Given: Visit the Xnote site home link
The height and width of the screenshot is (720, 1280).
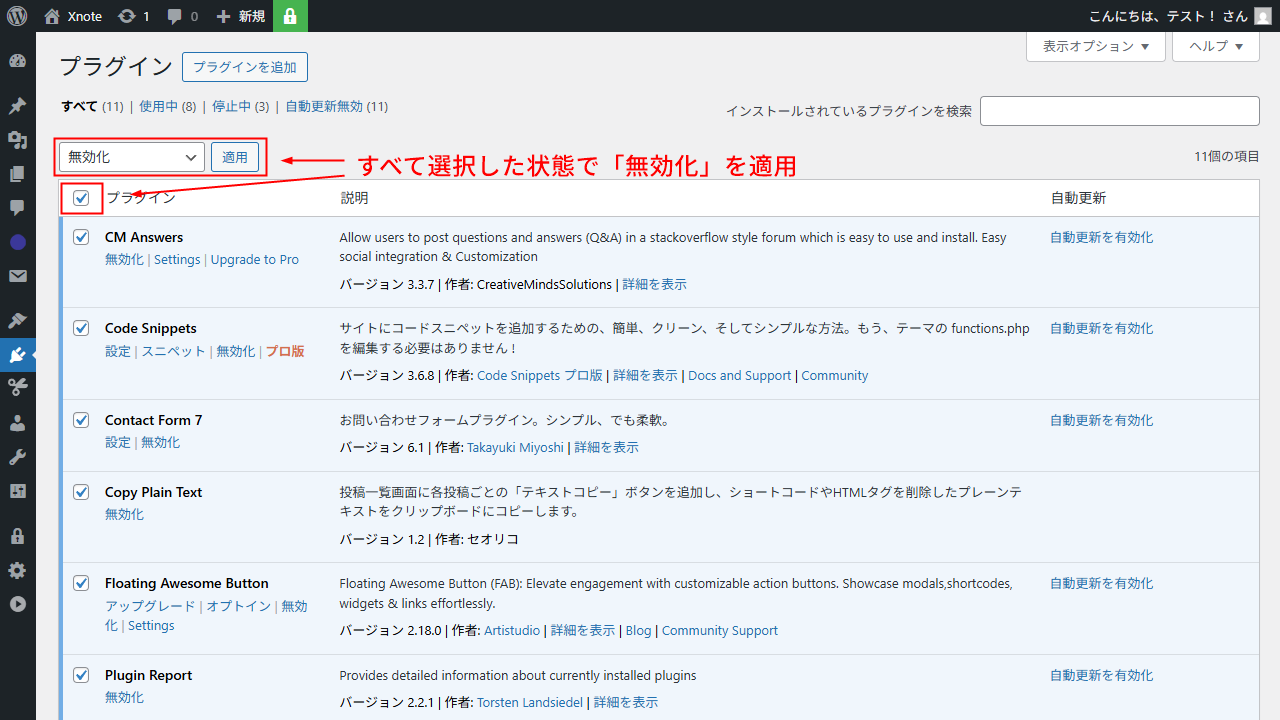Looking at the screenshot, I should [x=73, y=16].
